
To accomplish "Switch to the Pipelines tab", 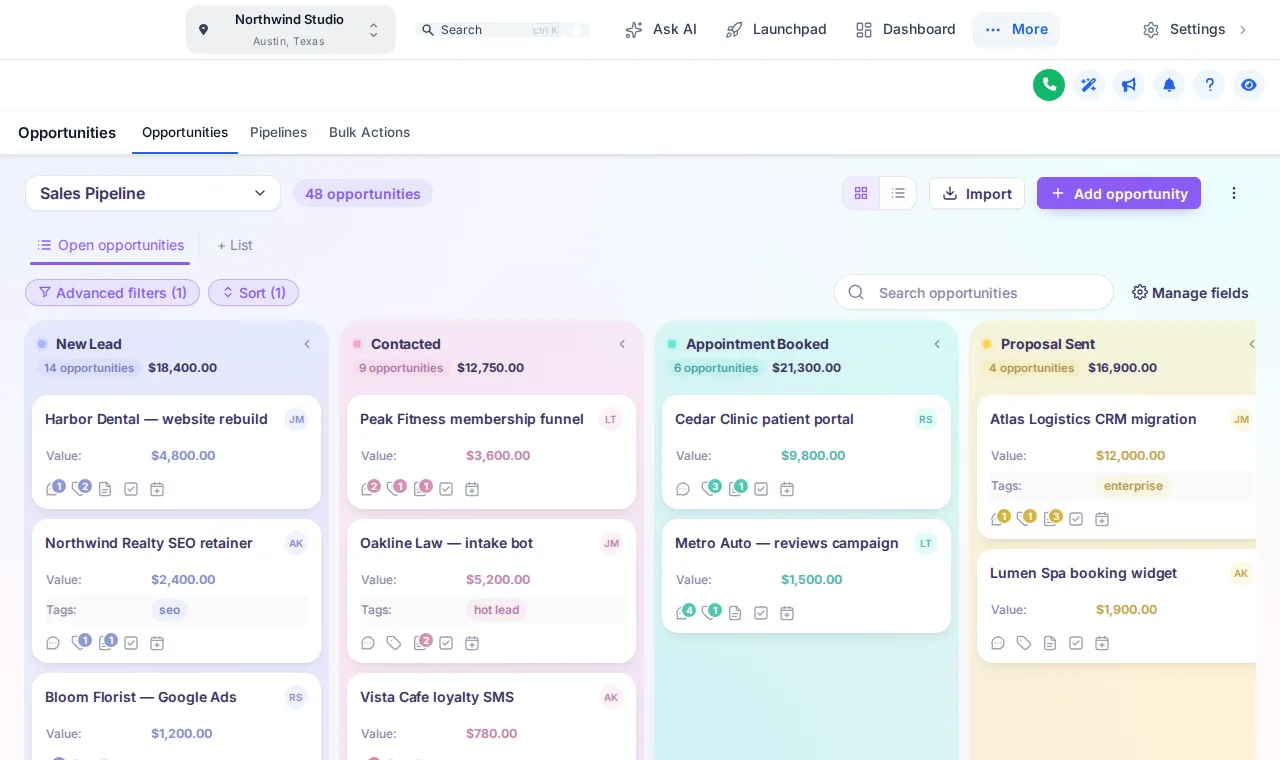I will (x=278, y=132).
